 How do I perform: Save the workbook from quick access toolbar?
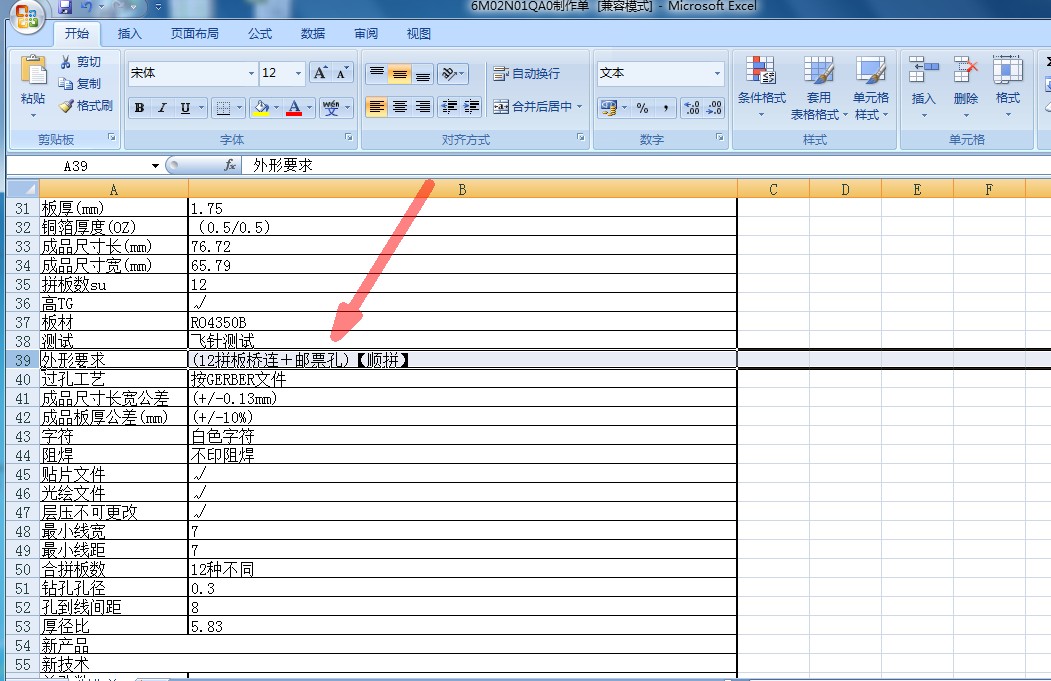pos(65,7)
